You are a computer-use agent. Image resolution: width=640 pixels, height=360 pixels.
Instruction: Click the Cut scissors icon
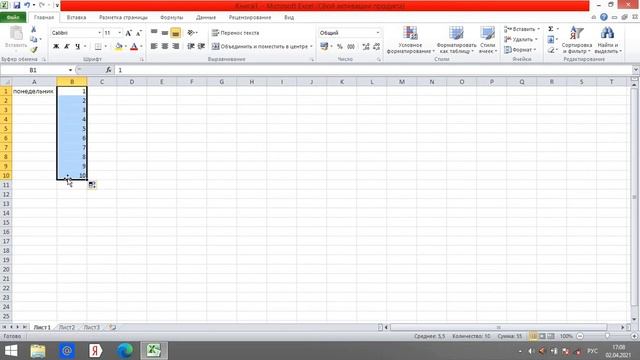click(33, 29)
